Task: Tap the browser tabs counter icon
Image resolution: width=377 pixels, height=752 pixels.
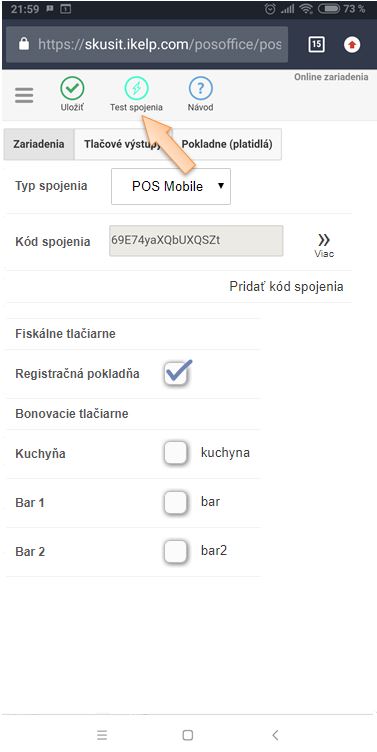Action: (x=317, y=45)
